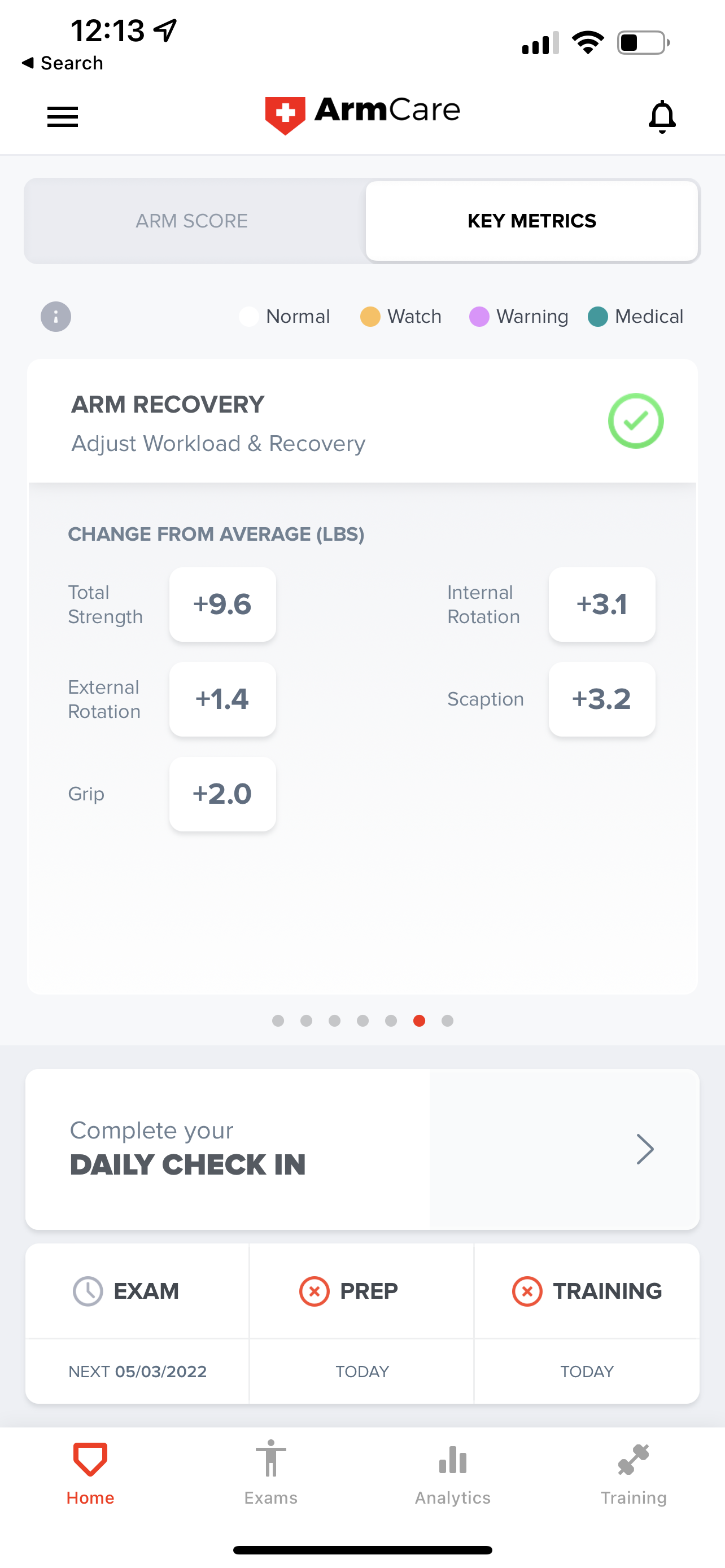Screen dimensions: 725x1568
Task: Tap the Total Strength +9.6 value
Action: (223, 605)
